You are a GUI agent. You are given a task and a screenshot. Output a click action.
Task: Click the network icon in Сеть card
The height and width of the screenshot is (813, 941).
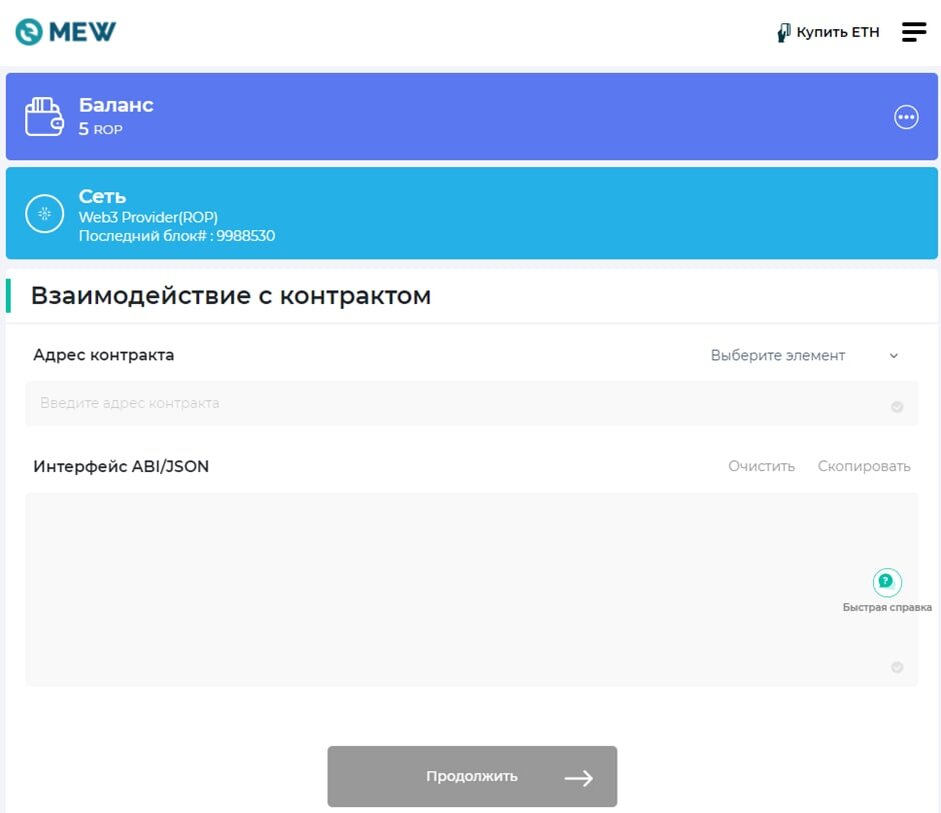pos(44,214)
